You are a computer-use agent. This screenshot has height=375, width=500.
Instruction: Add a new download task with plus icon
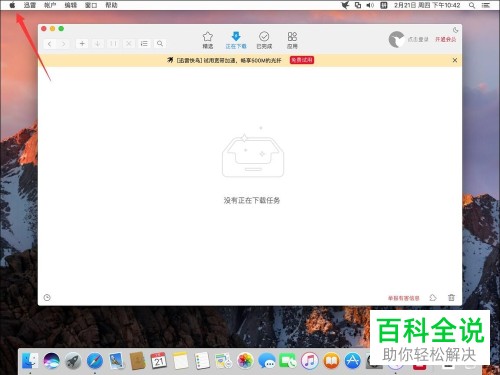82,43
